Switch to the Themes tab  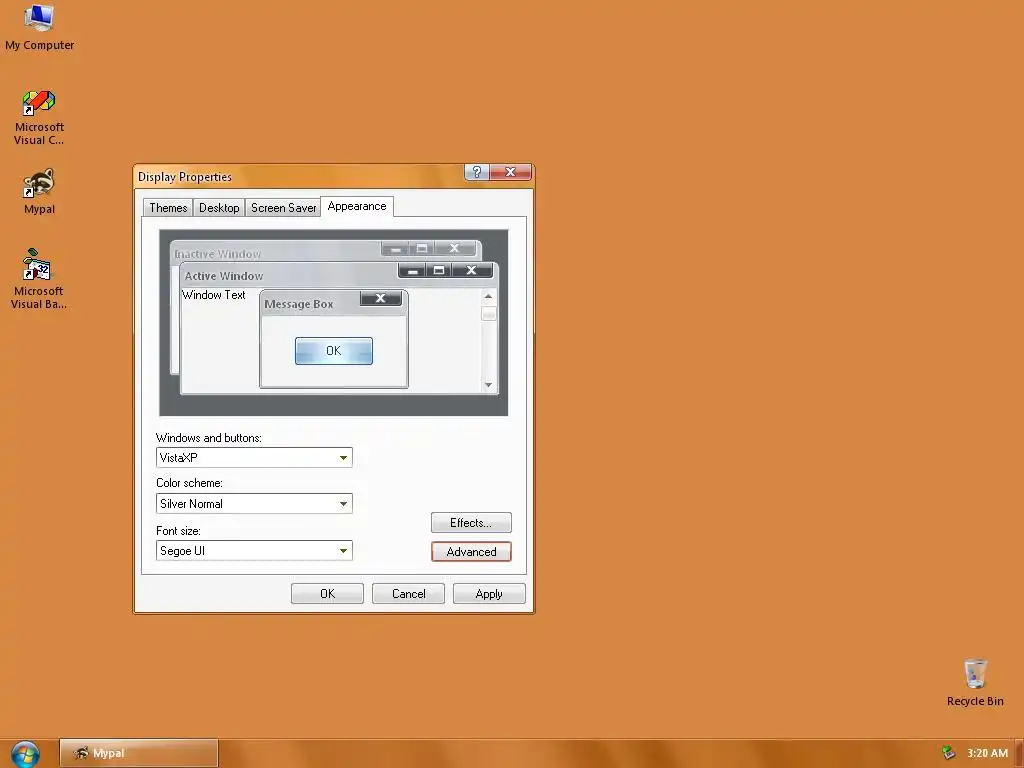pyautogui.click(x=168, y=208)
